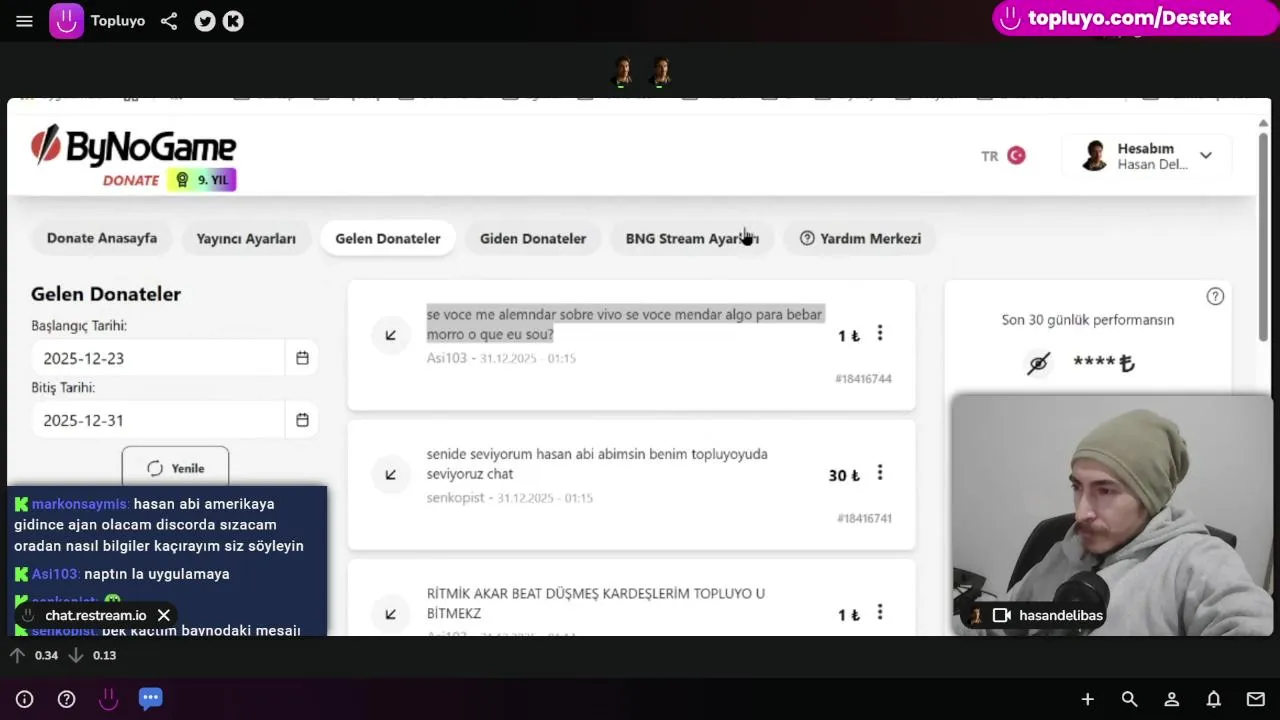Viewport: 1280px width, 720px height.
Task: Open the hamburger menu at top left
Action: pos(24,21)
